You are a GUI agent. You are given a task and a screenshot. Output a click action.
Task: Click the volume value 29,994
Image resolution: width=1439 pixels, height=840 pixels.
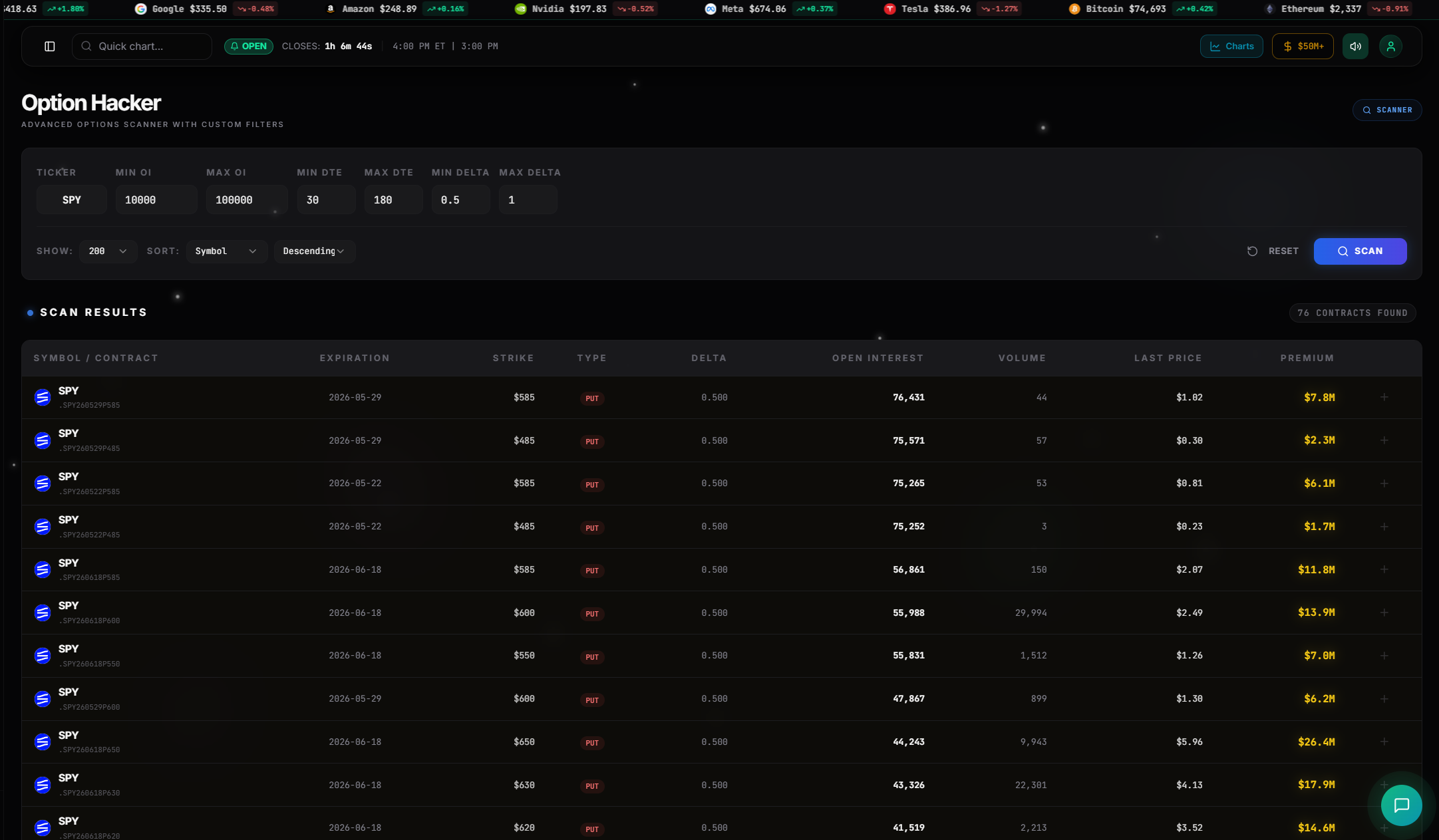(1031, 613)
